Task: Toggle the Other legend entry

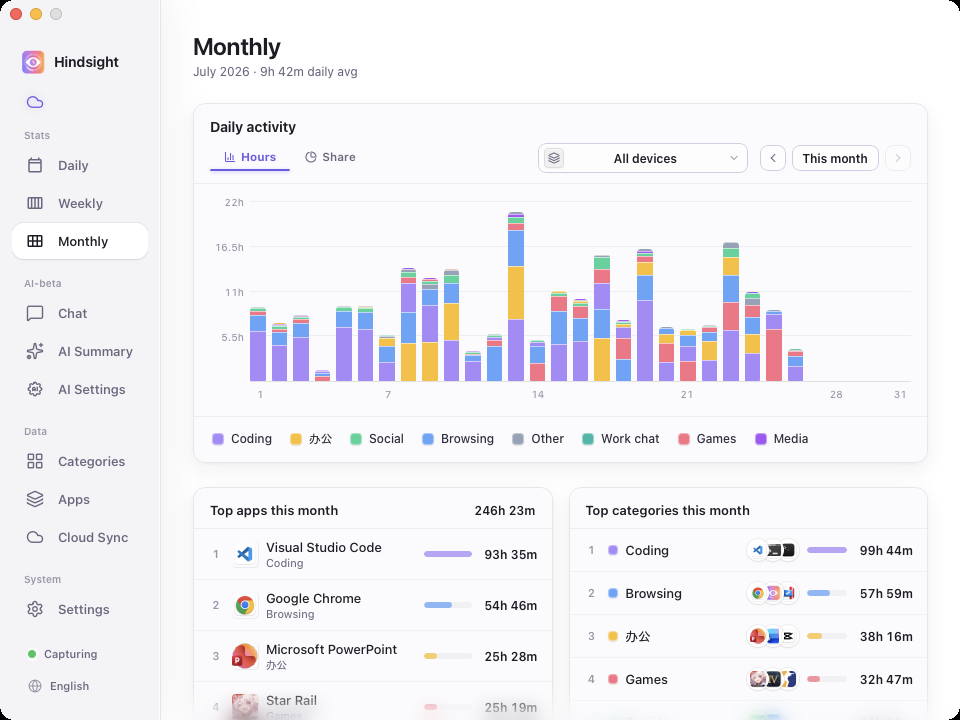Action: pos(538,439)
